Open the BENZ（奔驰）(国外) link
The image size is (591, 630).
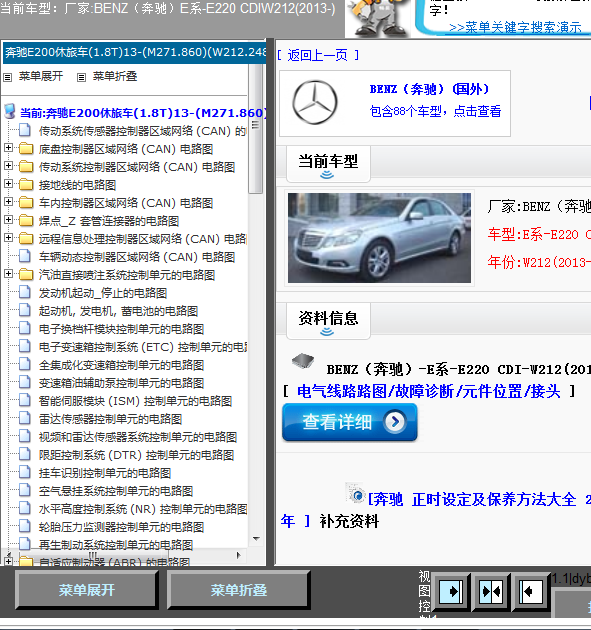(x=429, y=89)
